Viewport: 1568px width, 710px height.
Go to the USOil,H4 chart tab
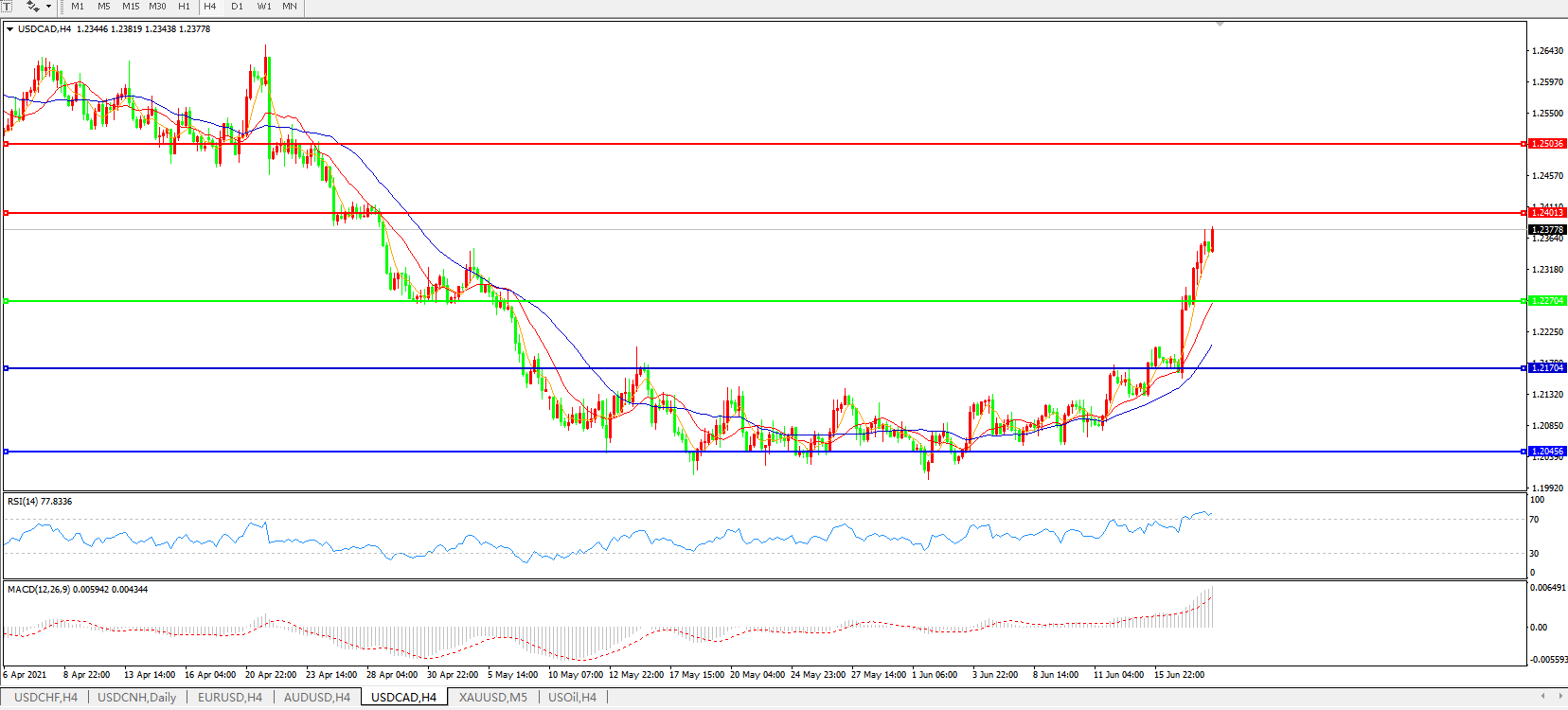pos(572,698)
